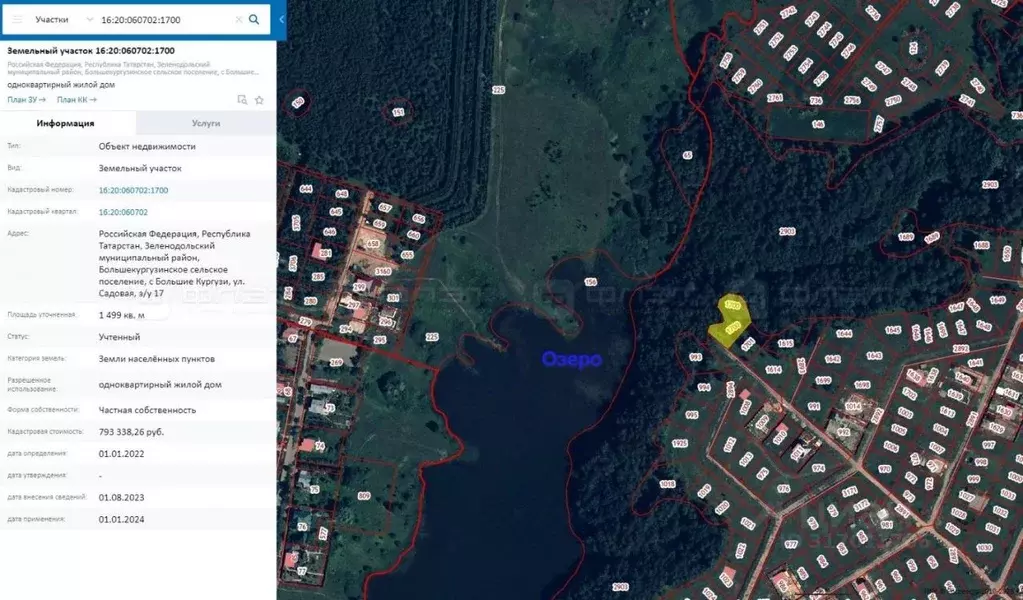Click dropdown chevron next to Участки
The height and width of the screenshot is (600, 1023).
coord(90,19)
